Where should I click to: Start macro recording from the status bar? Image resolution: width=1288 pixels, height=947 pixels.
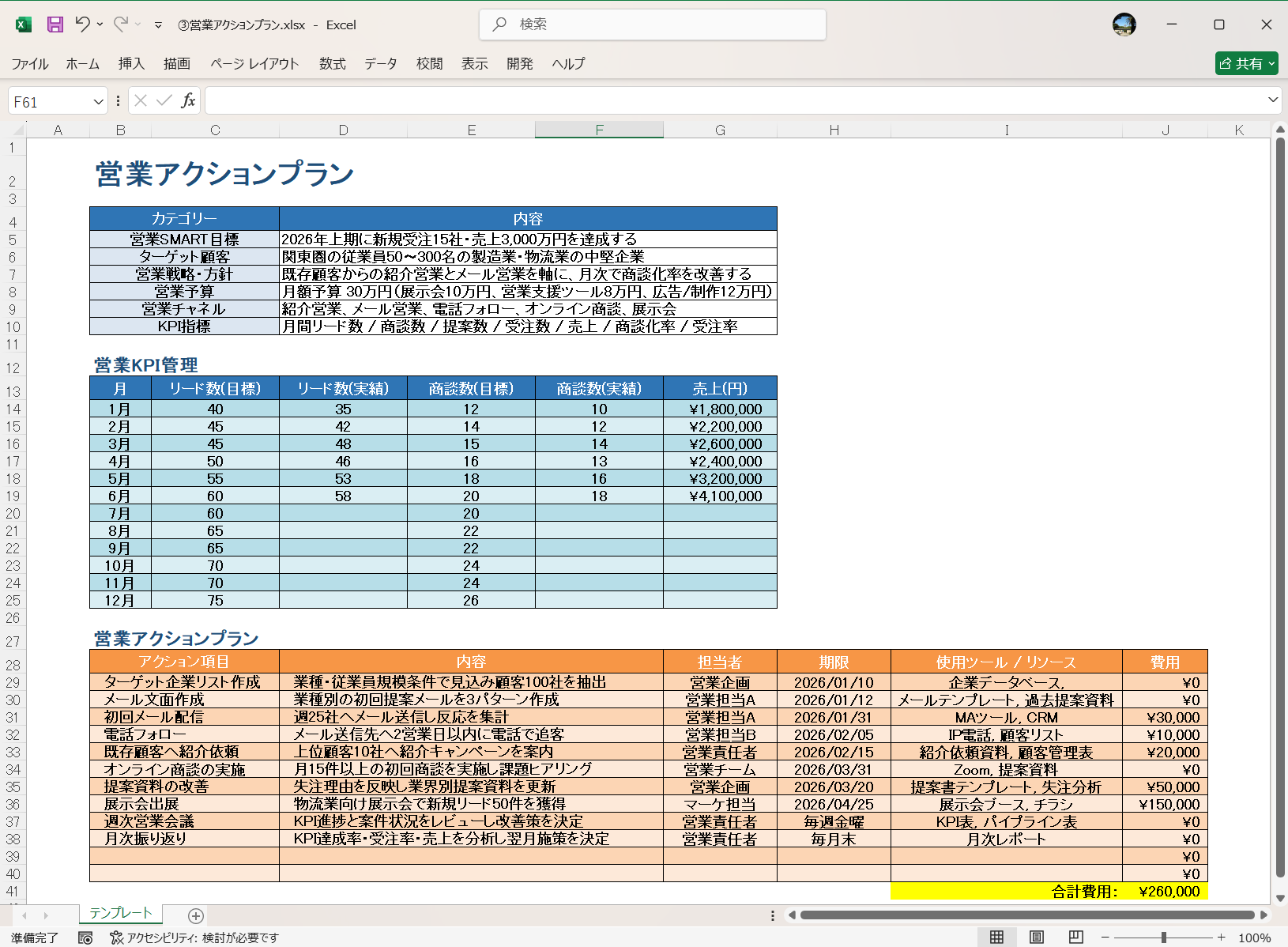point(85,938)
